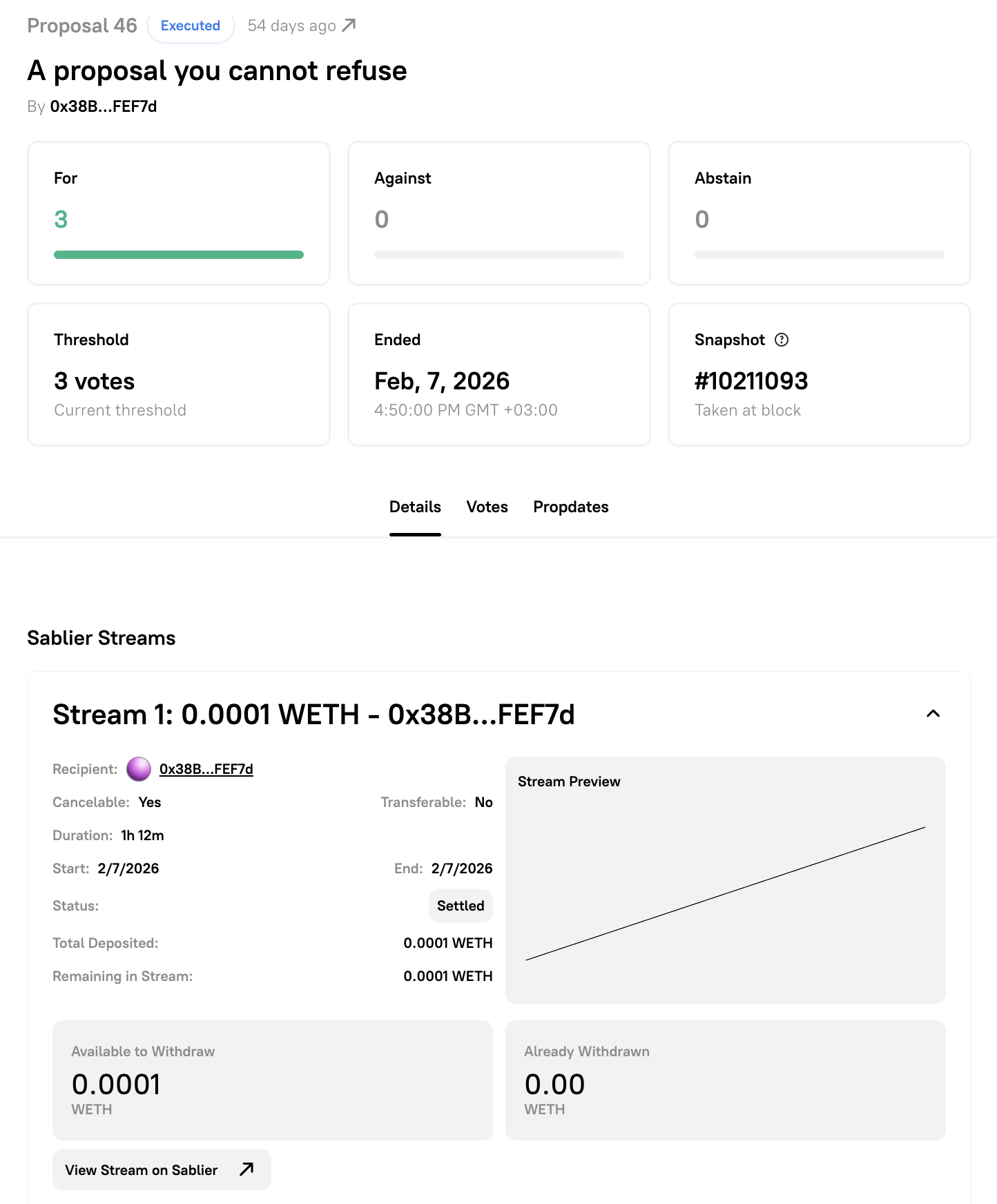Click the Against votes progress bar
997x1204 pixels.
point(499,255)
